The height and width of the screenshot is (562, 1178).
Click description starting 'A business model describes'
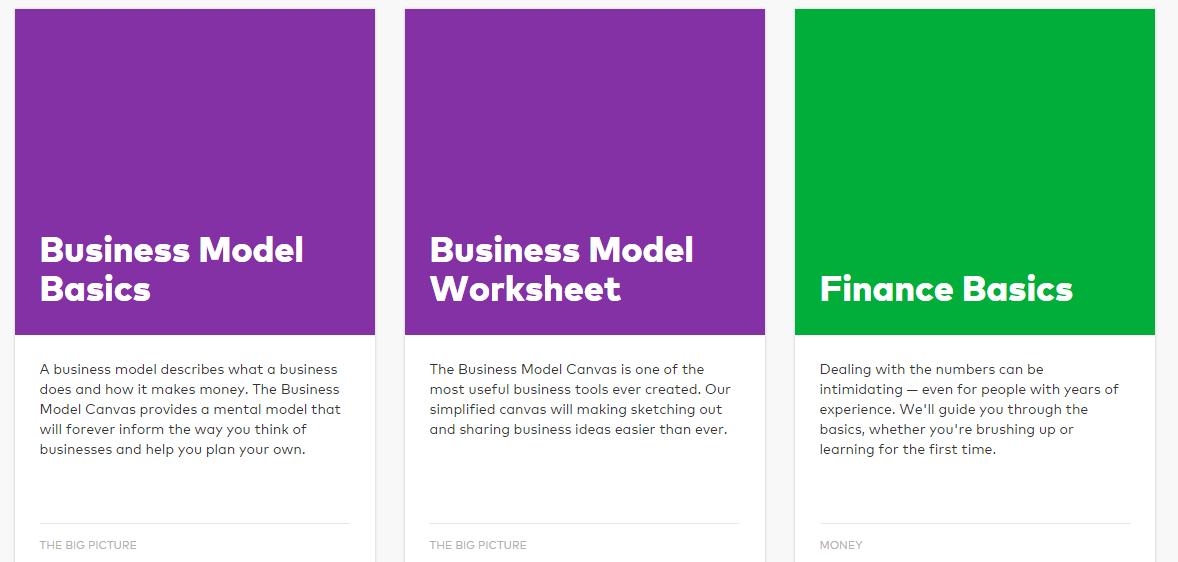(190, 409)
